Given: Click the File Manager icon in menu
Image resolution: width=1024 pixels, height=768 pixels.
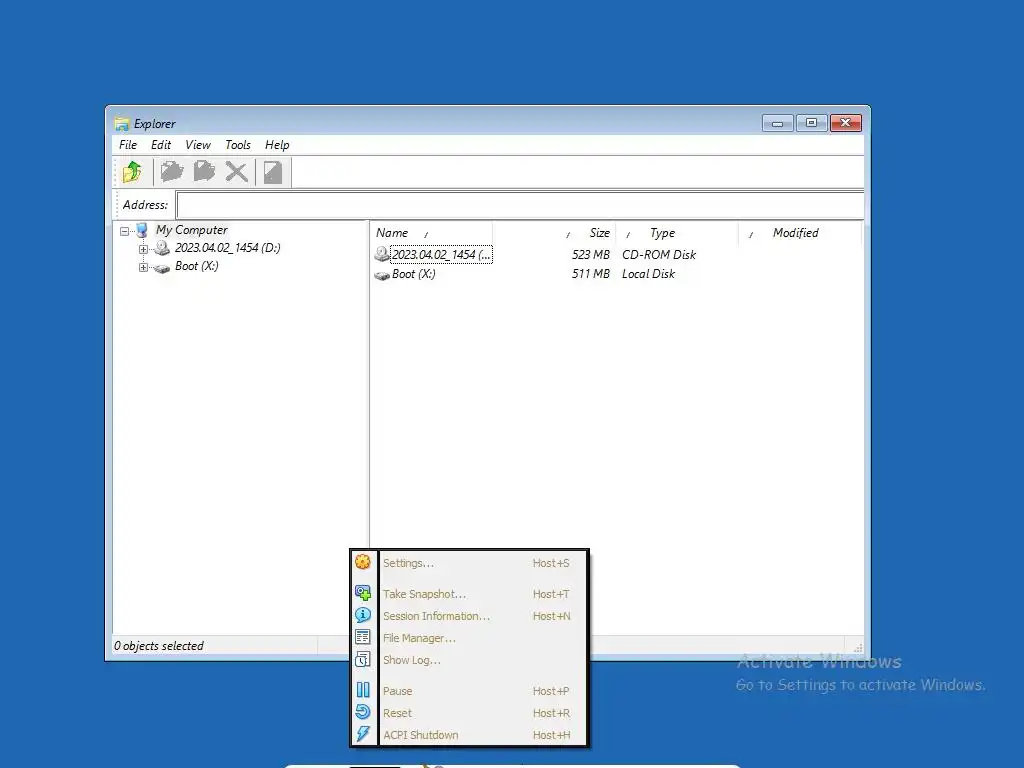Looking at the screenshot, I should [x=363, y=637].
